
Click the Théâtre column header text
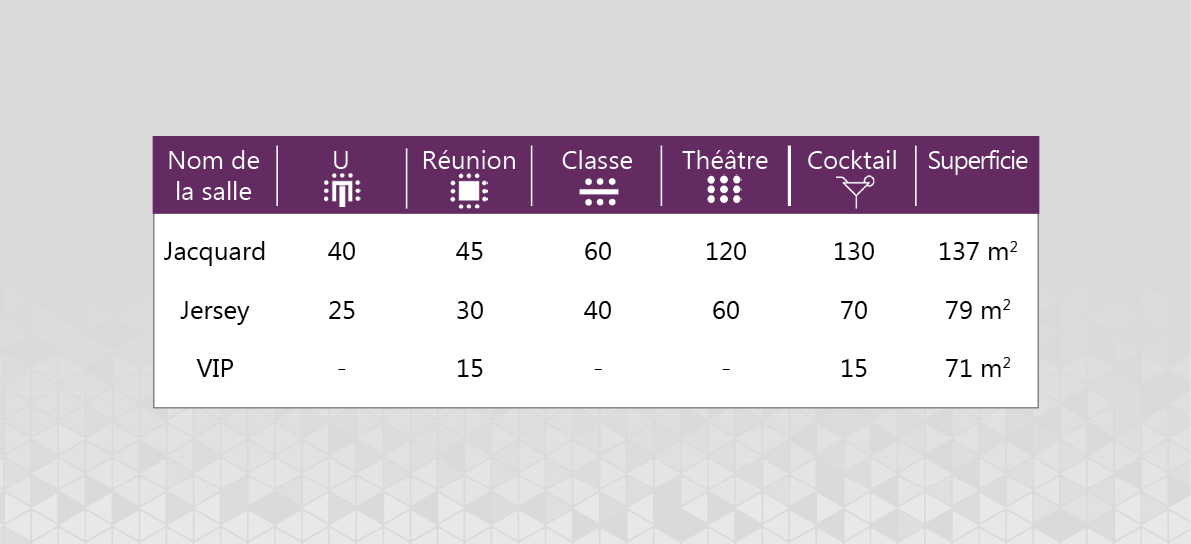[x=725, y=160]
